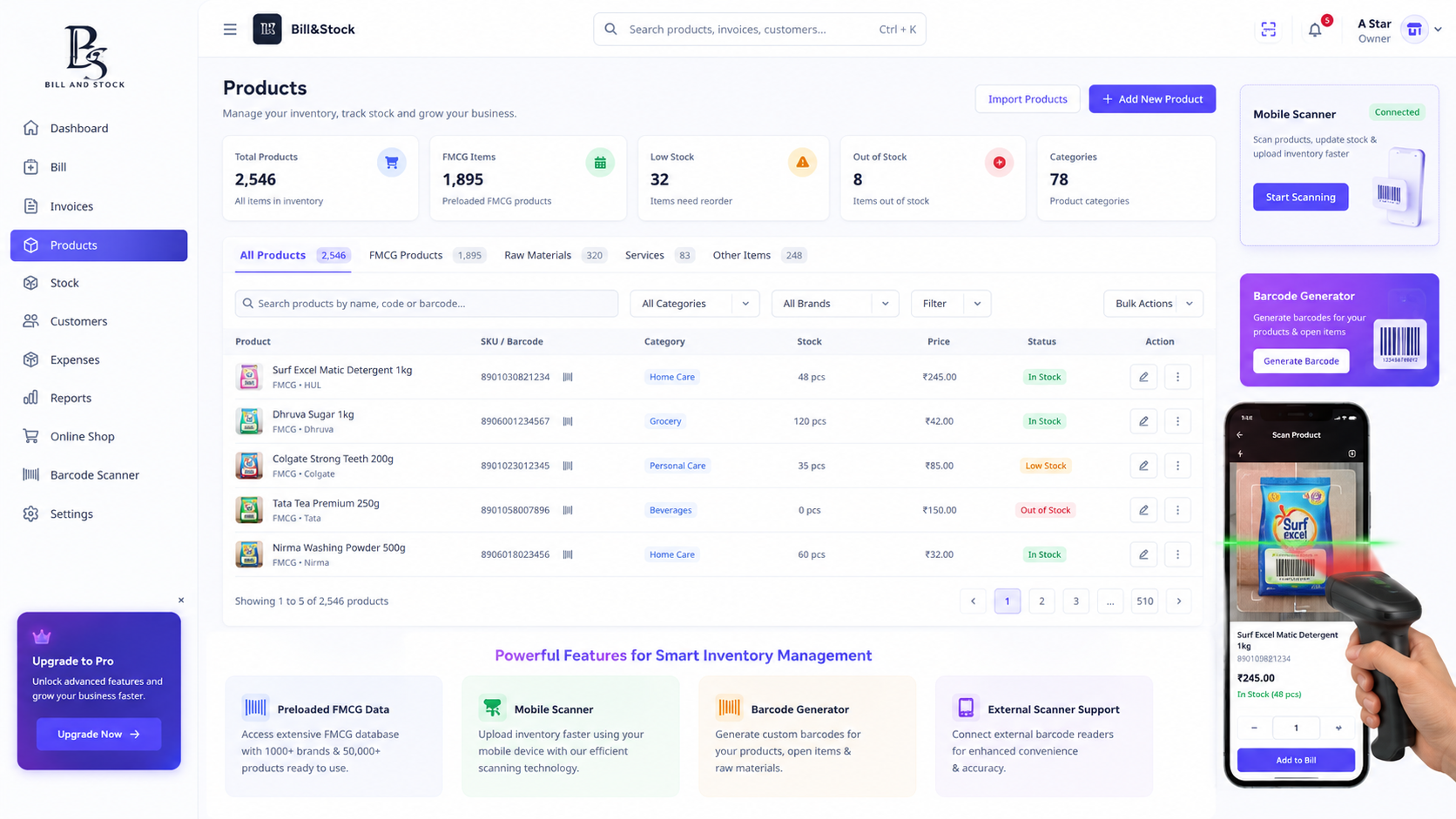Click the Beverages category tag
The image size is (1456, 819).
click(x=671, y=510)
